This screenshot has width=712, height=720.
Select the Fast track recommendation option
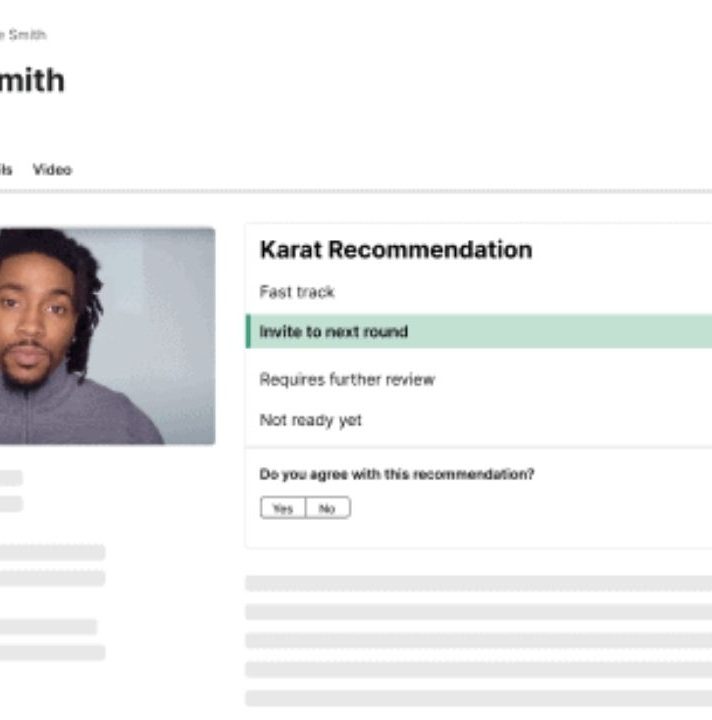(297, 292)
